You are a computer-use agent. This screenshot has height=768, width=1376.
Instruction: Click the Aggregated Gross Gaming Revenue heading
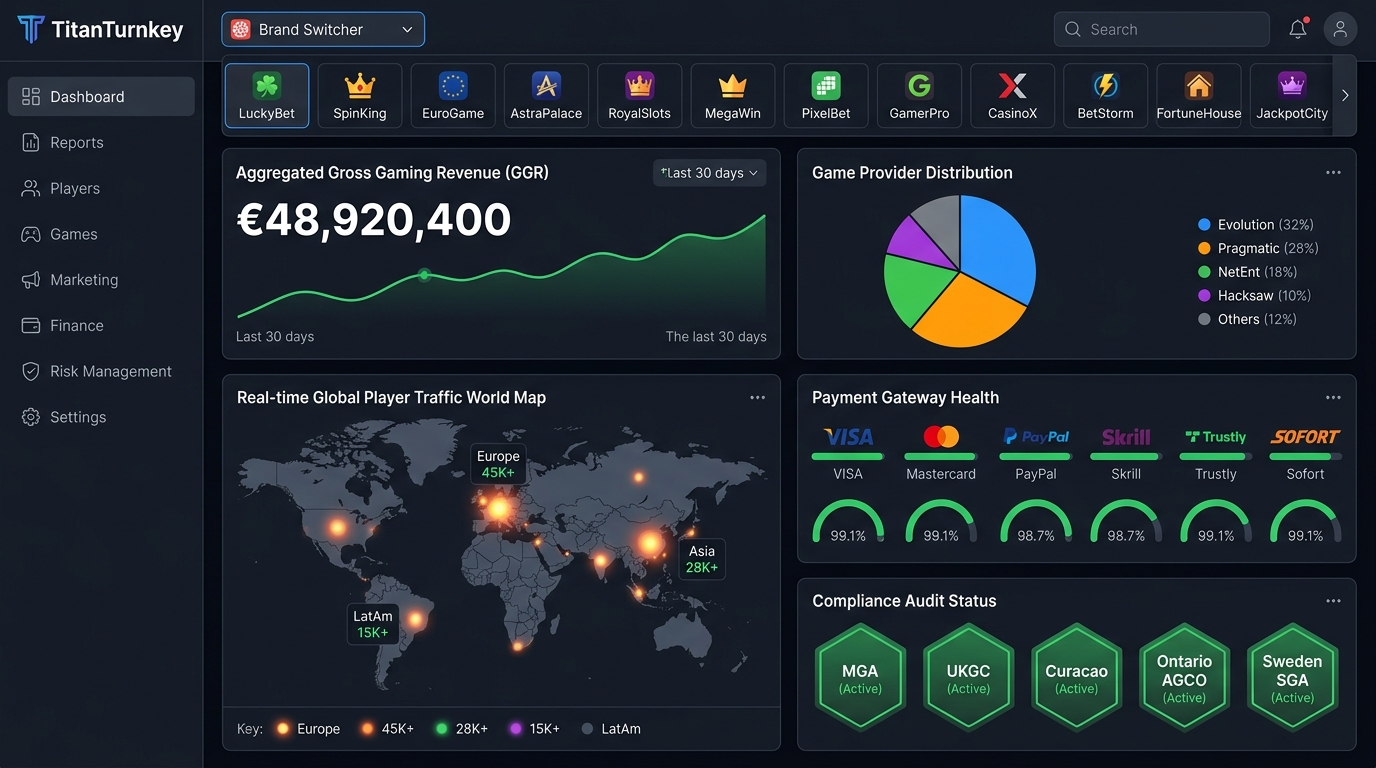click(392, 173)
